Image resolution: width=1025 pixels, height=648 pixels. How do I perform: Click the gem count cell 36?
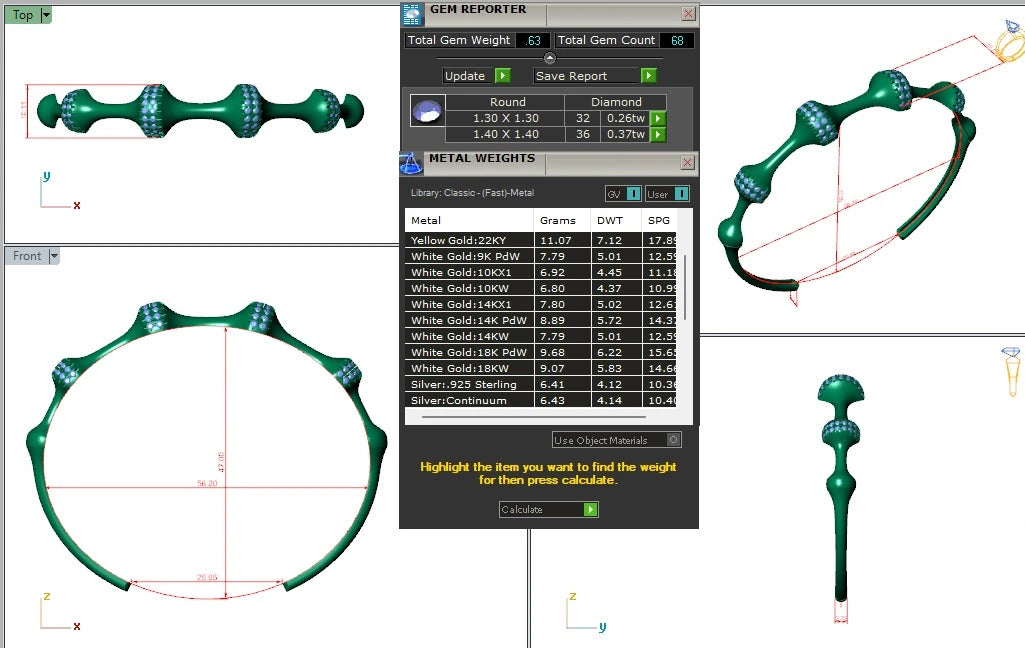pos(582,134)
